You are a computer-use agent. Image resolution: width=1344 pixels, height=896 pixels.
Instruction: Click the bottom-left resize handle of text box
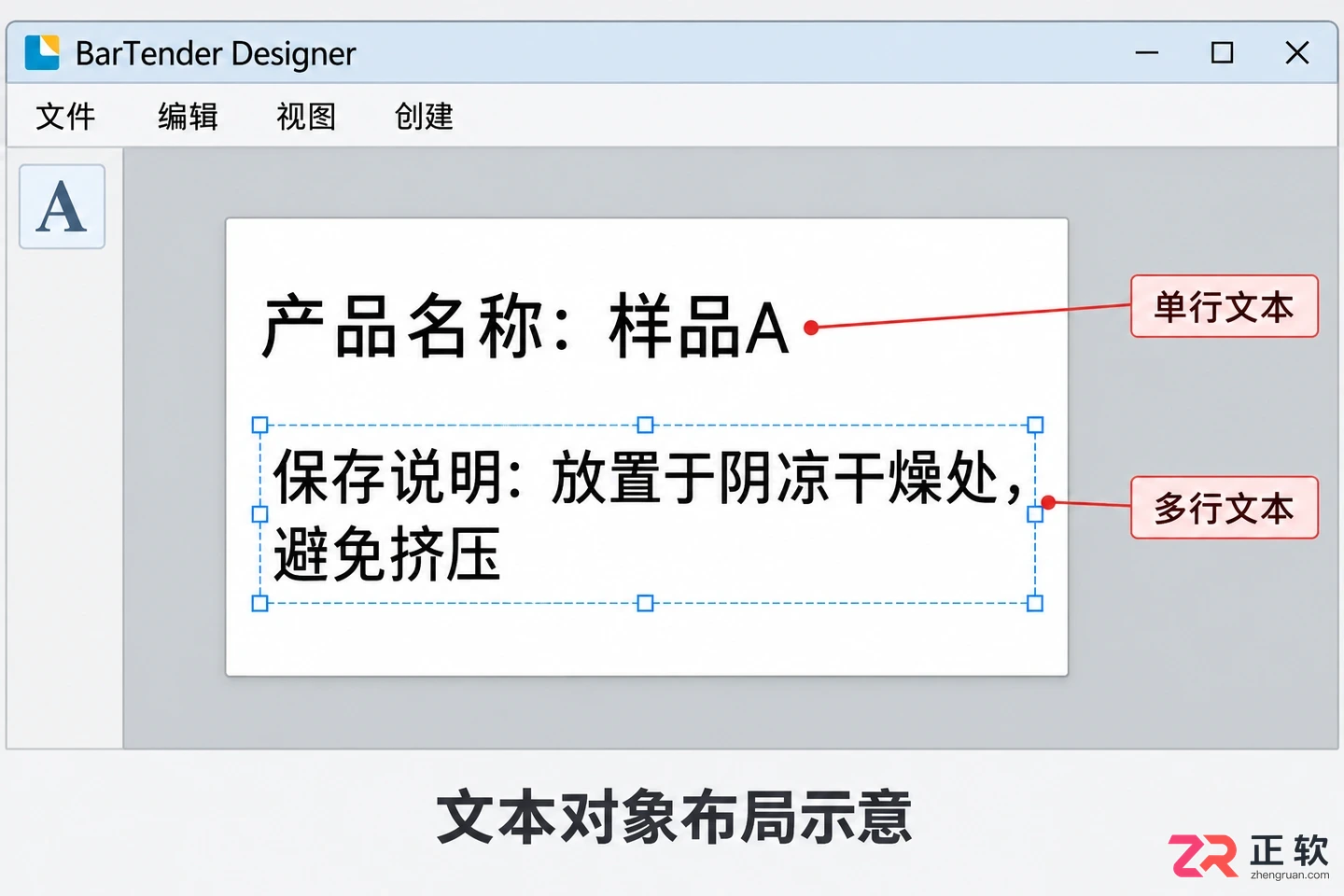(260, 603)
